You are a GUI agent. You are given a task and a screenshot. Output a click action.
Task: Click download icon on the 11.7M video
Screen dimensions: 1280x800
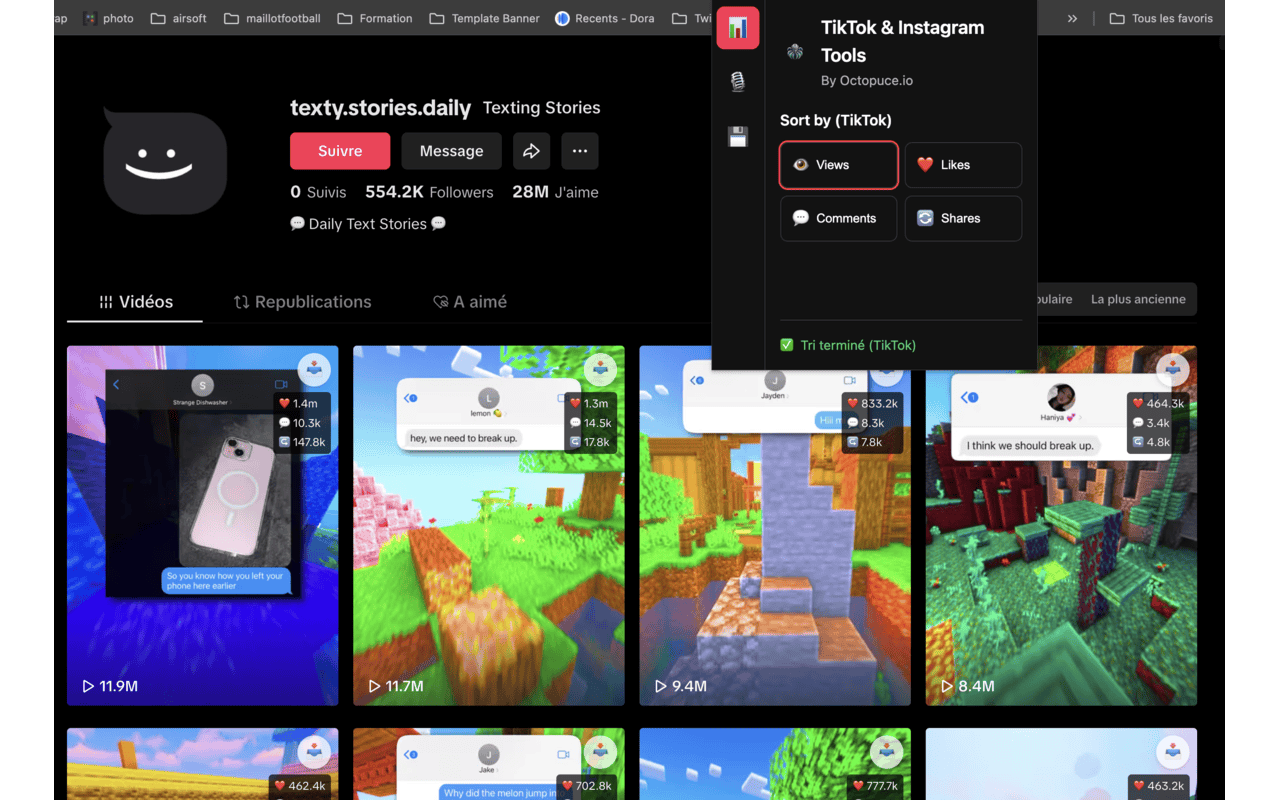601,369
